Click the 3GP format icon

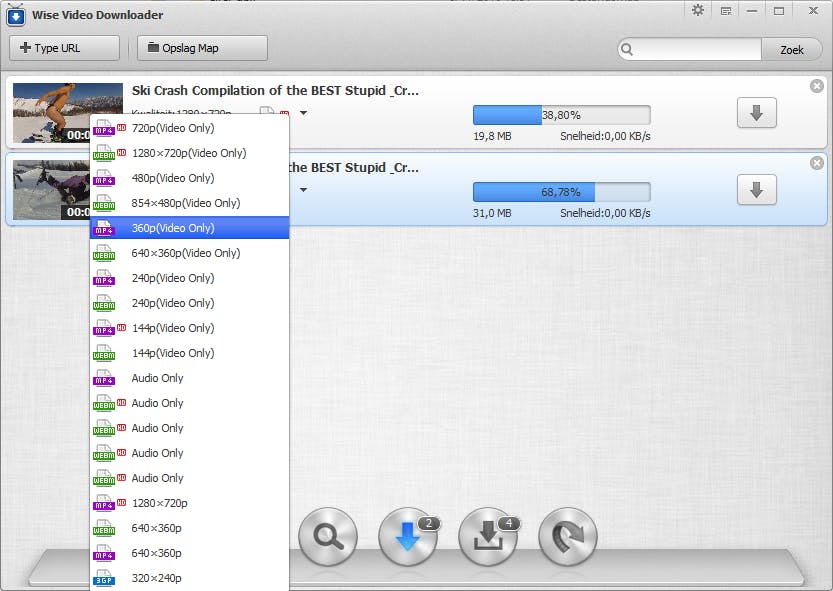(104, 578)
